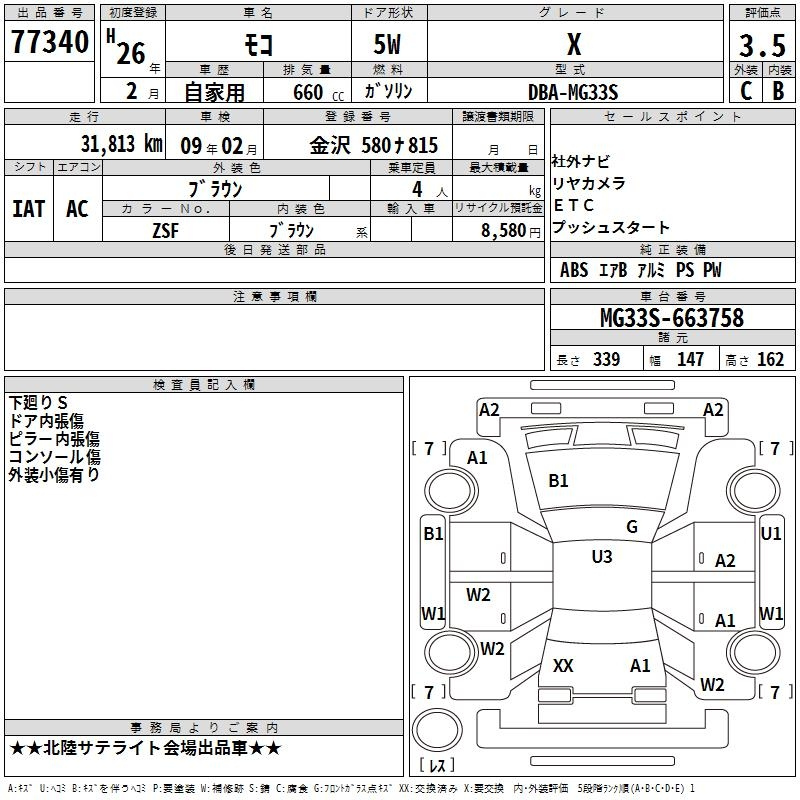The height and width of the screenshot is (800, 800).
Task: Click the G mark on the windshield
Action: coord(632,527)
